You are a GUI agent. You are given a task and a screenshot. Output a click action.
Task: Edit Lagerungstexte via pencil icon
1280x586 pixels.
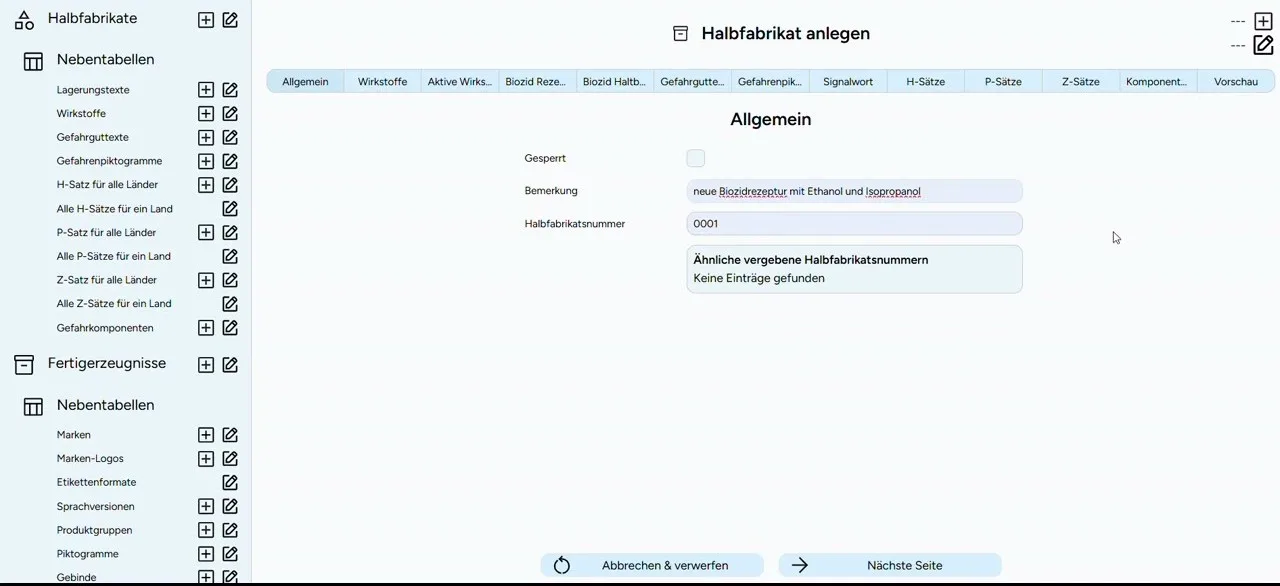click(x=230, y=90)
